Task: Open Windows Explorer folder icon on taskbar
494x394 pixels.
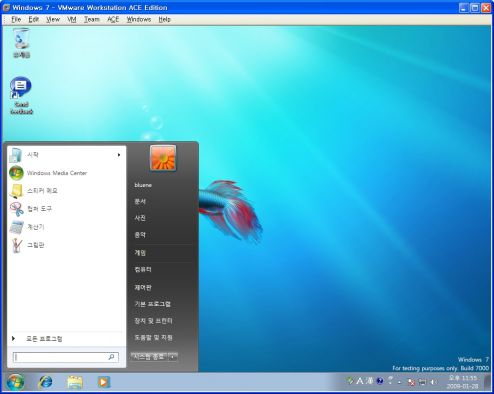Action: tap(75, 382)
